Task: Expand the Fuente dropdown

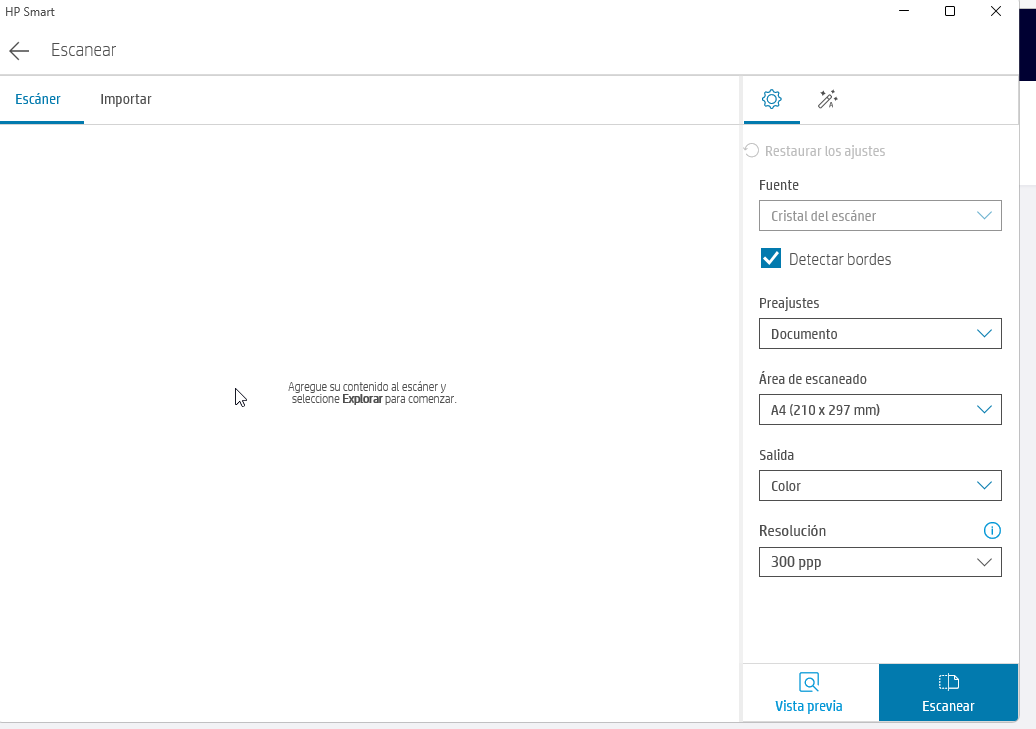Action: point(880,216)
